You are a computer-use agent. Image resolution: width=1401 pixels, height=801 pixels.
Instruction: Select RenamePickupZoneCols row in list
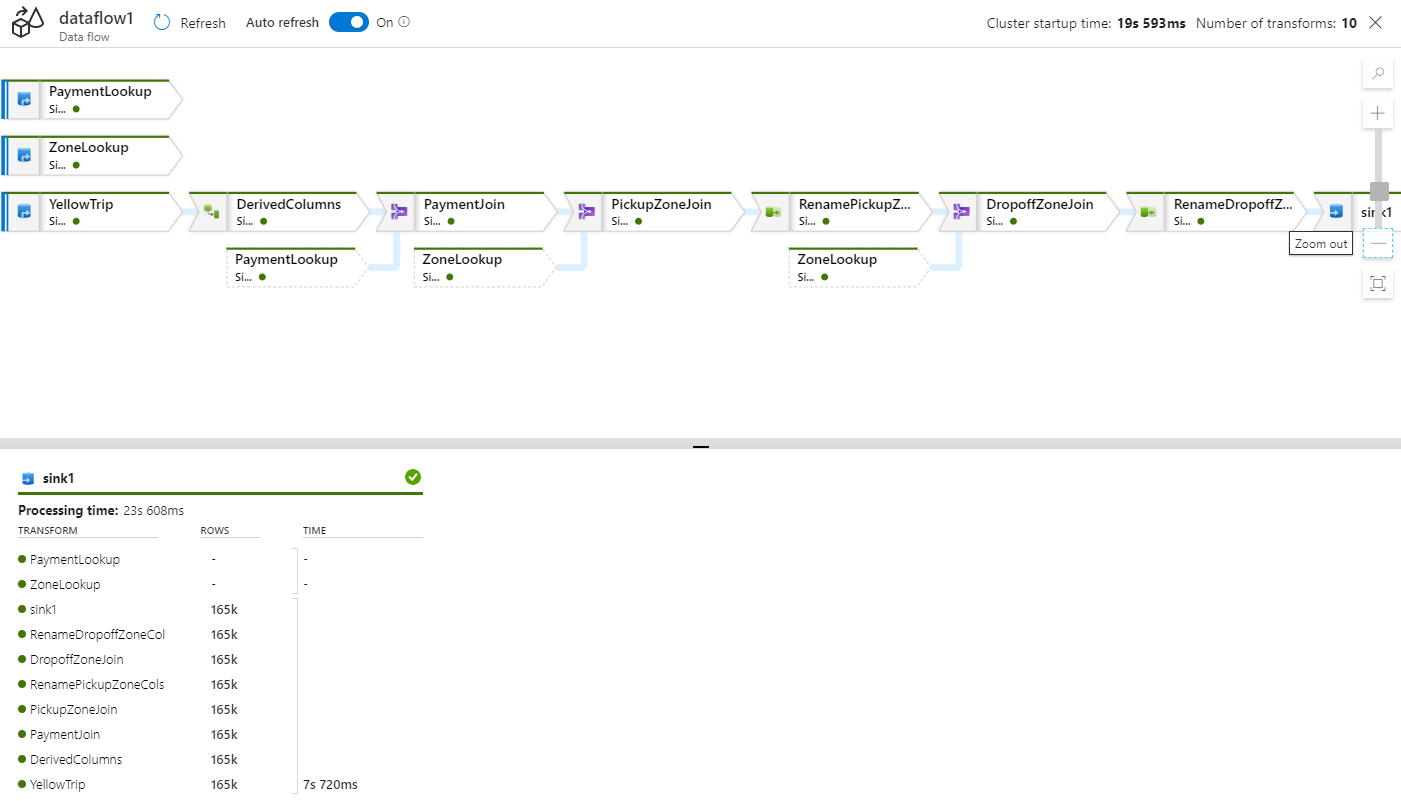coord(91,685)
